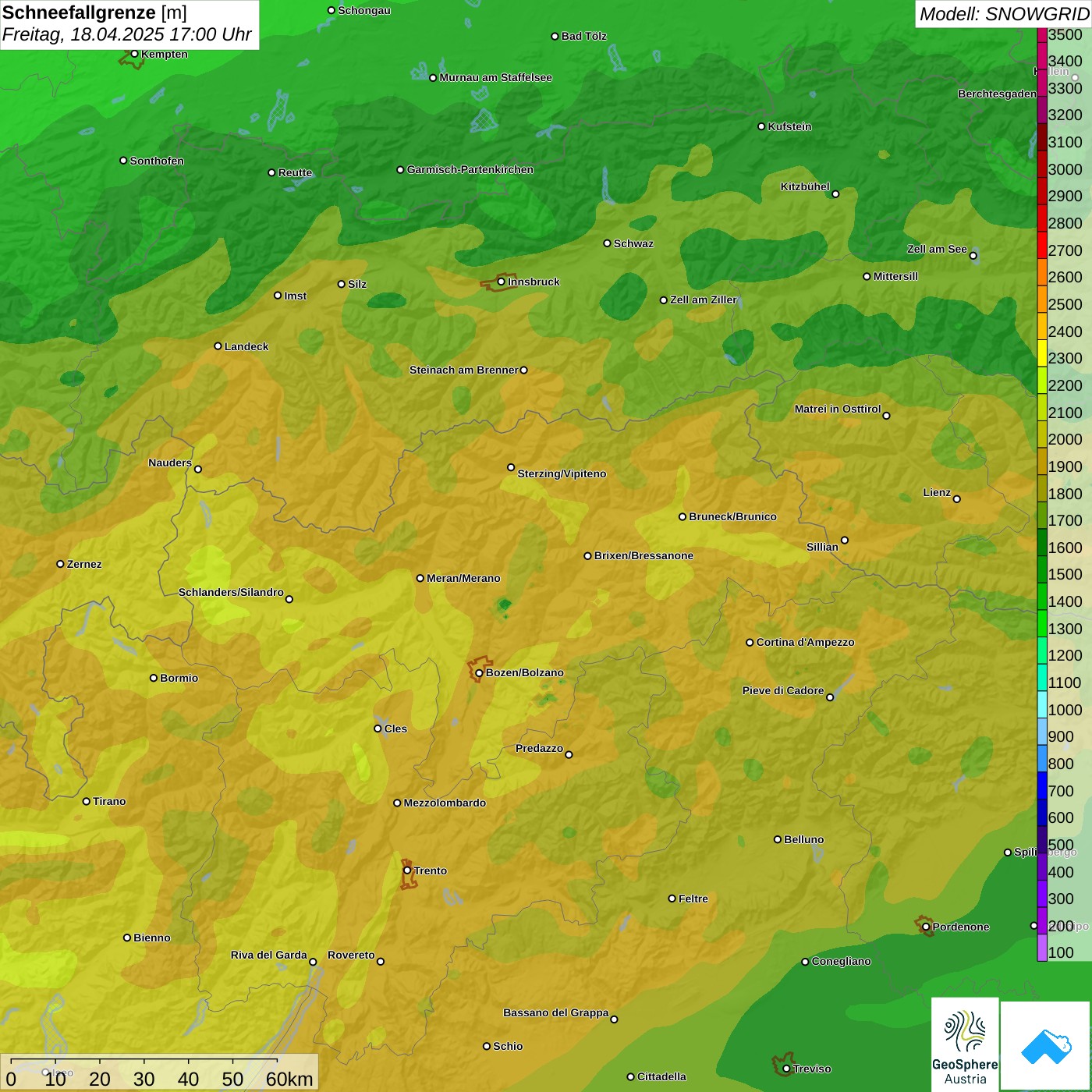This screenshot has width=1092, height=1092.
Task: Click the blue mountain-cloud logo icon
Action: pyautogui.click(x=1046, y=1046)
